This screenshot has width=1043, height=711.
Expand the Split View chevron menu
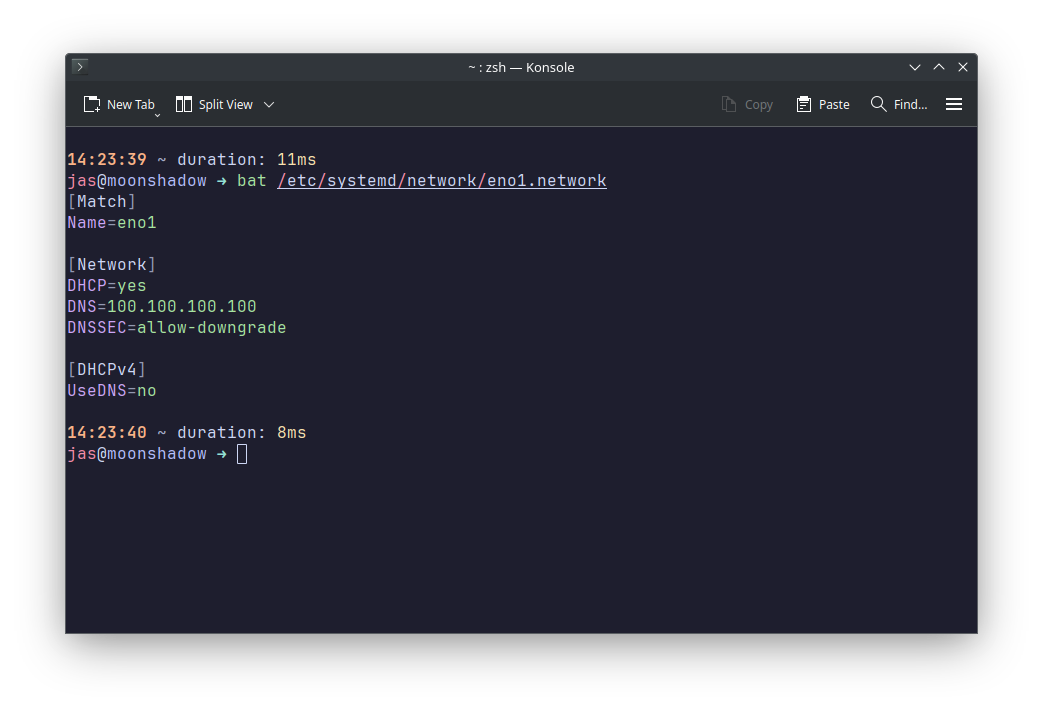[269, 104]
